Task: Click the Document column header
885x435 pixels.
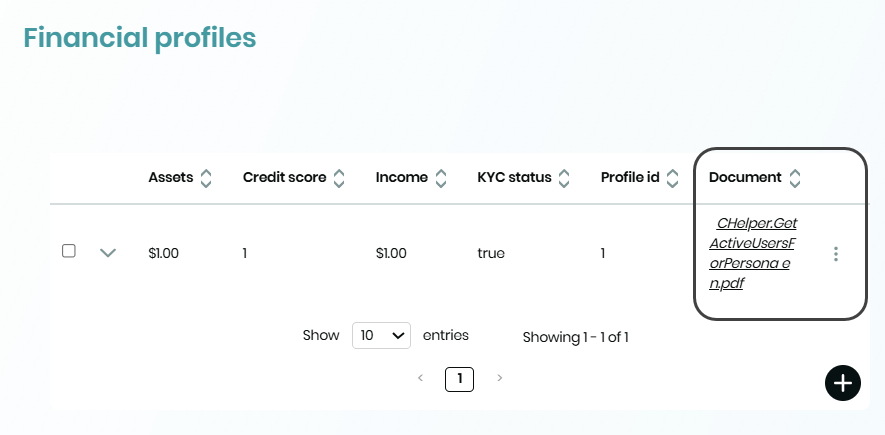Action: click(x=745, y=178)
